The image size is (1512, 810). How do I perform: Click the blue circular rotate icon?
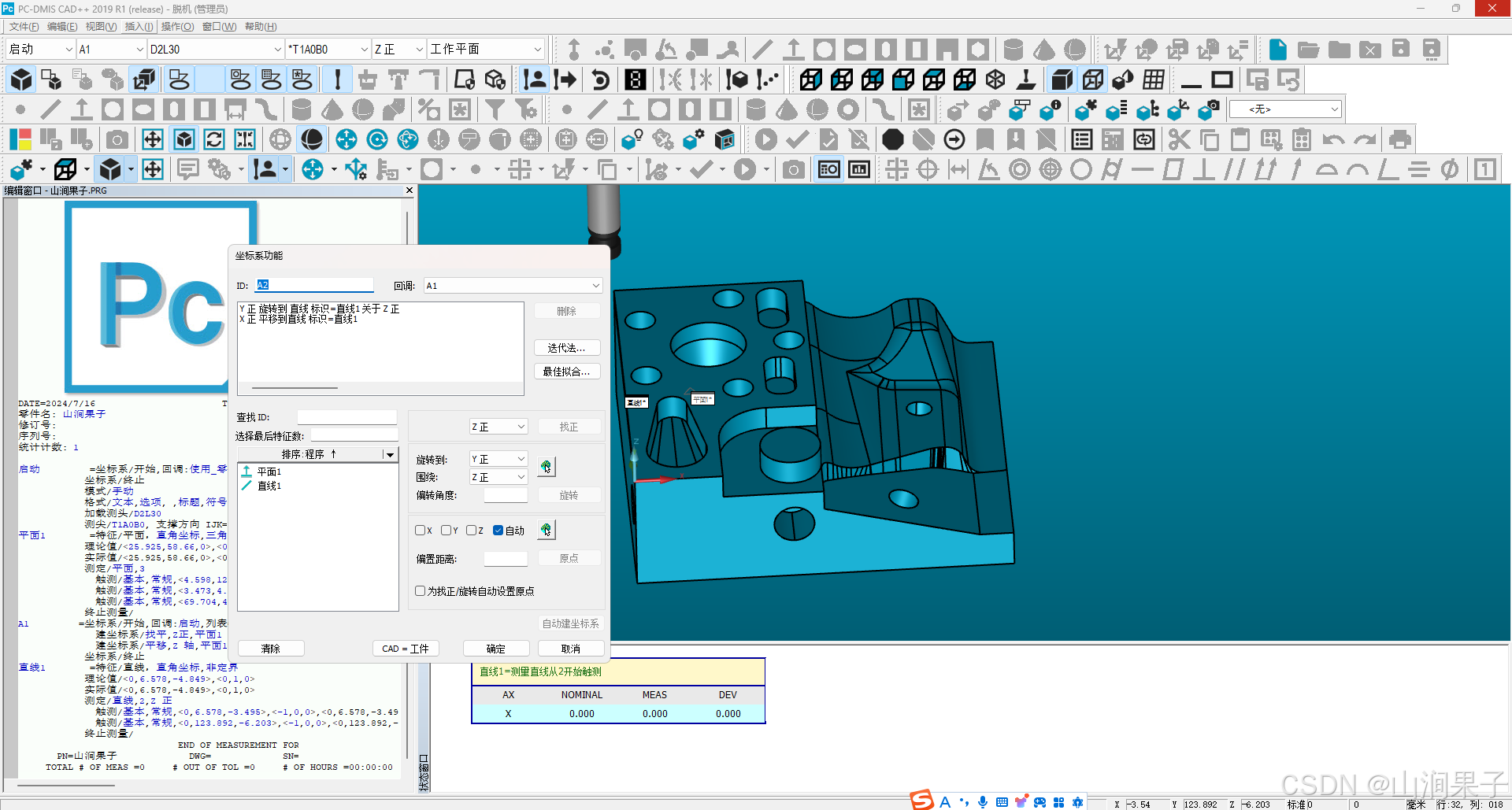pyautogui.click(x=377, y=140)
